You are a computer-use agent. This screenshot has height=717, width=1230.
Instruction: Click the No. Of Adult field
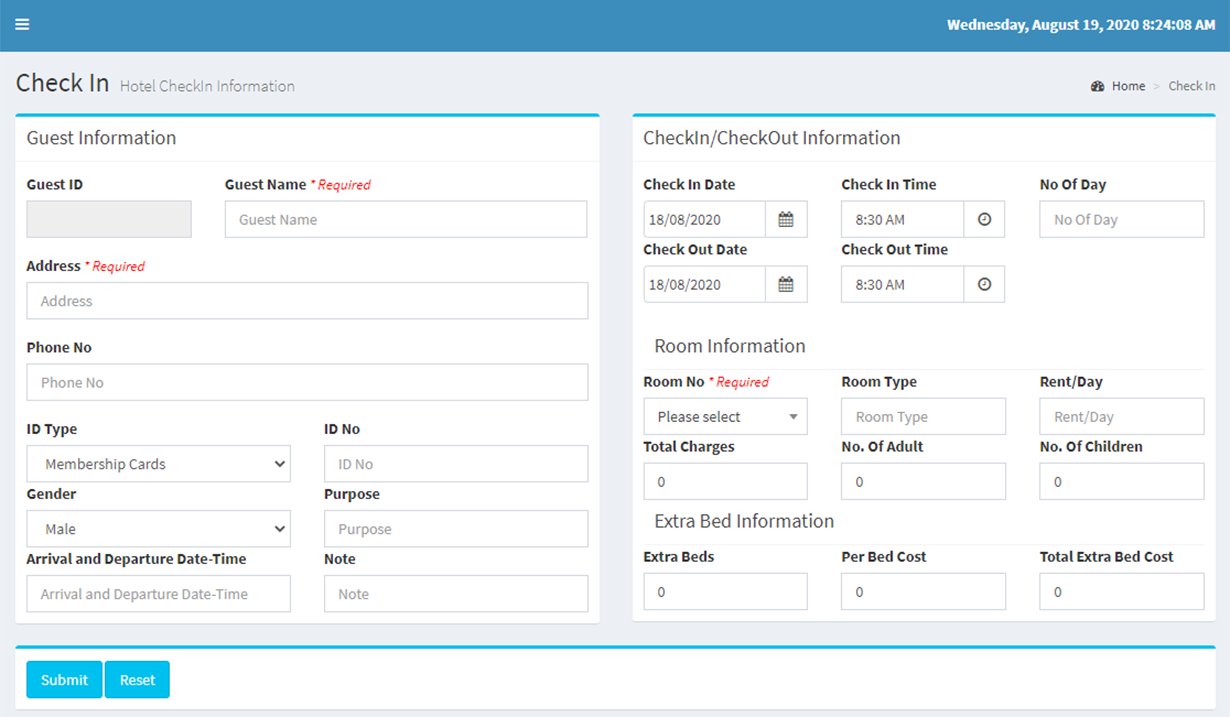click(923, 482)
